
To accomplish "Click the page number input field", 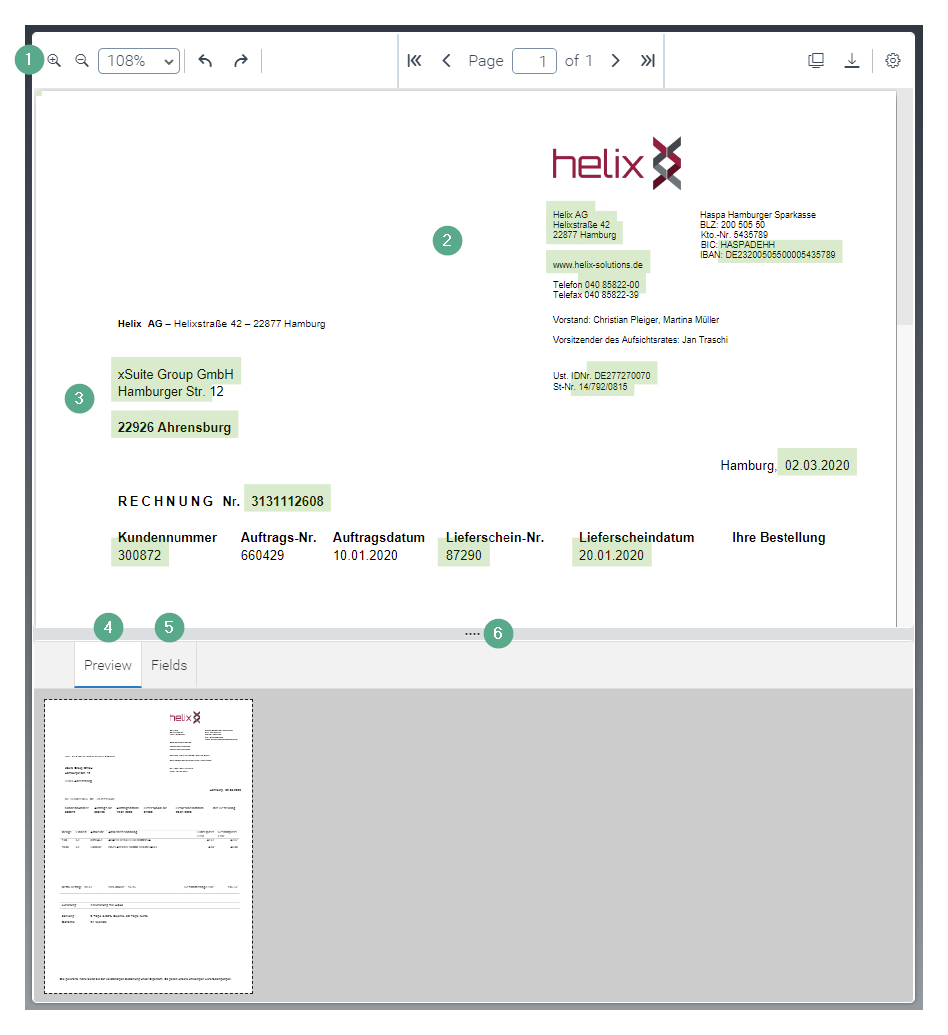I will [x=534, y=61].
